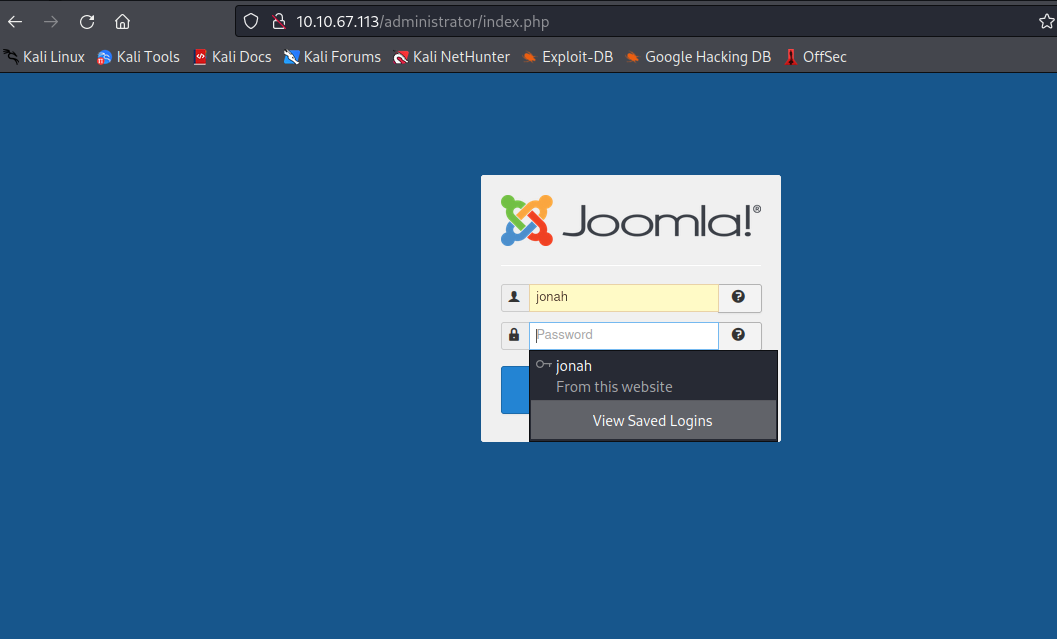Click the blue Log in button
The width and height of the screenshot is (1057, 639).
point(515,390)
